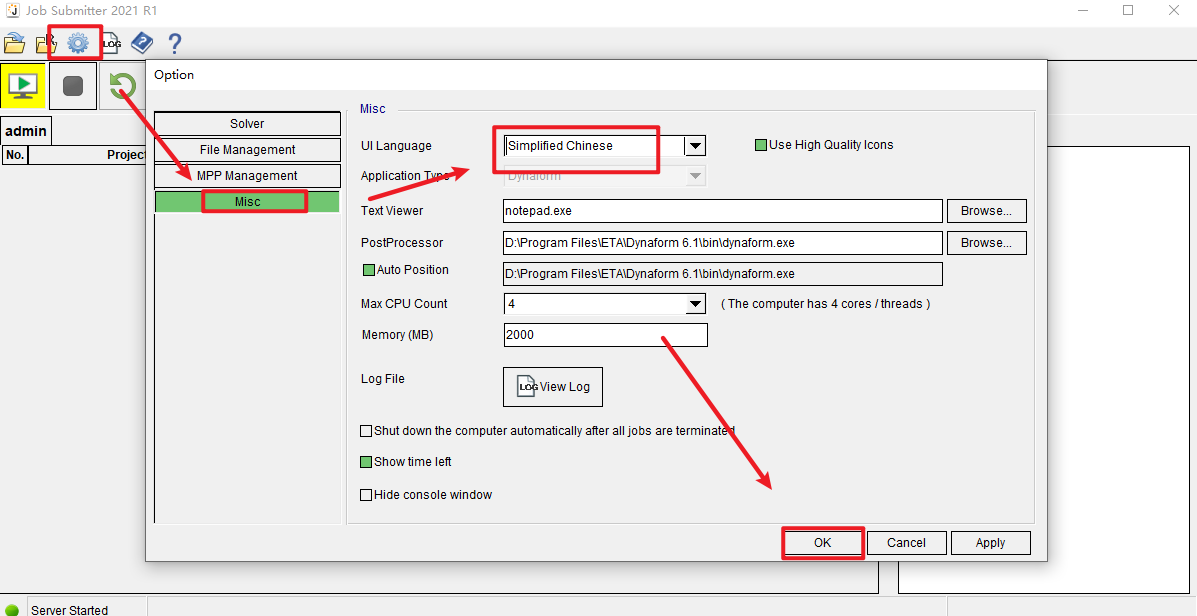Maximize the Job Submitter window

coord(1128,11)
